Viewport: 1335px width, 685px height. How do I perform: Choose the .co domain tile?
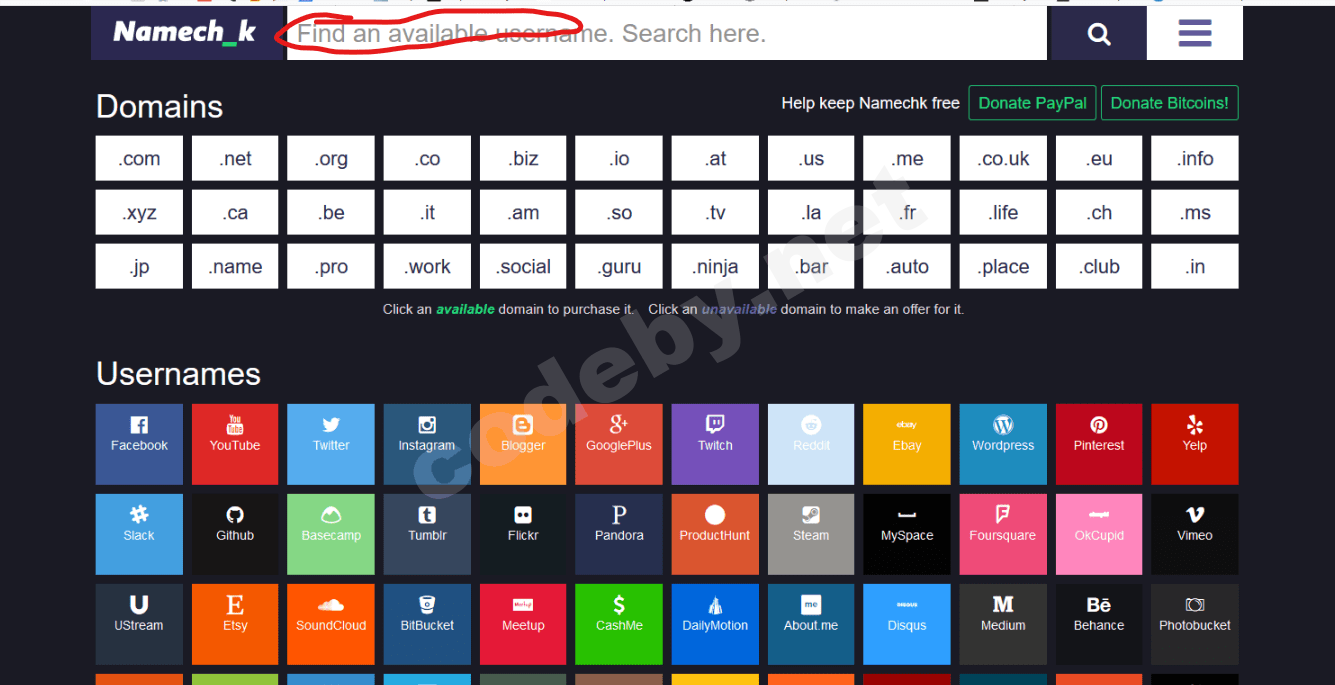tap(427, 158)
